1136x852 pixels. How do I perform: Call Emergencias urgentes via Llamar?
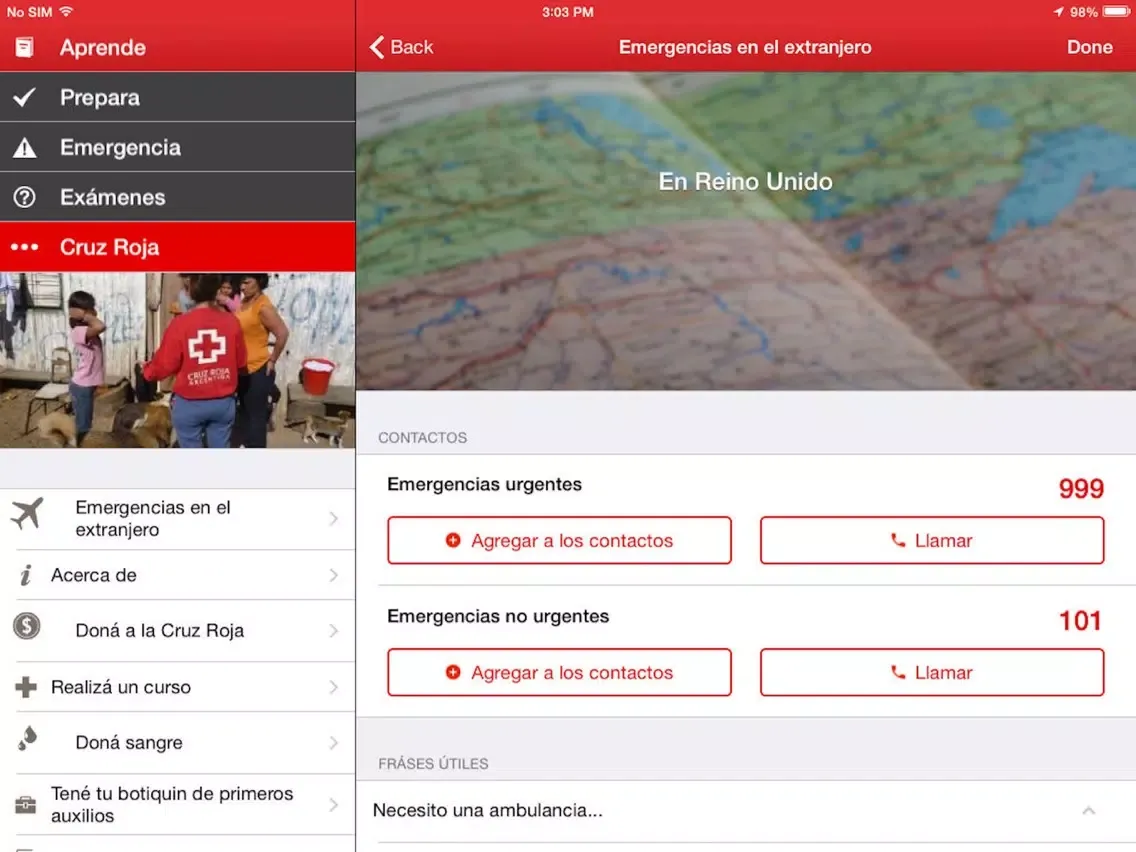tap(932, 540)
